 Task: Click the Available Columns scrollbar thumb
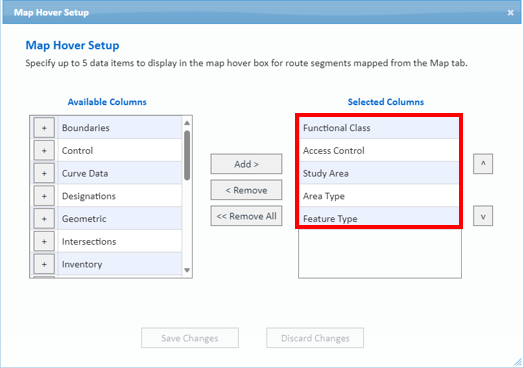tap(187, 155)
